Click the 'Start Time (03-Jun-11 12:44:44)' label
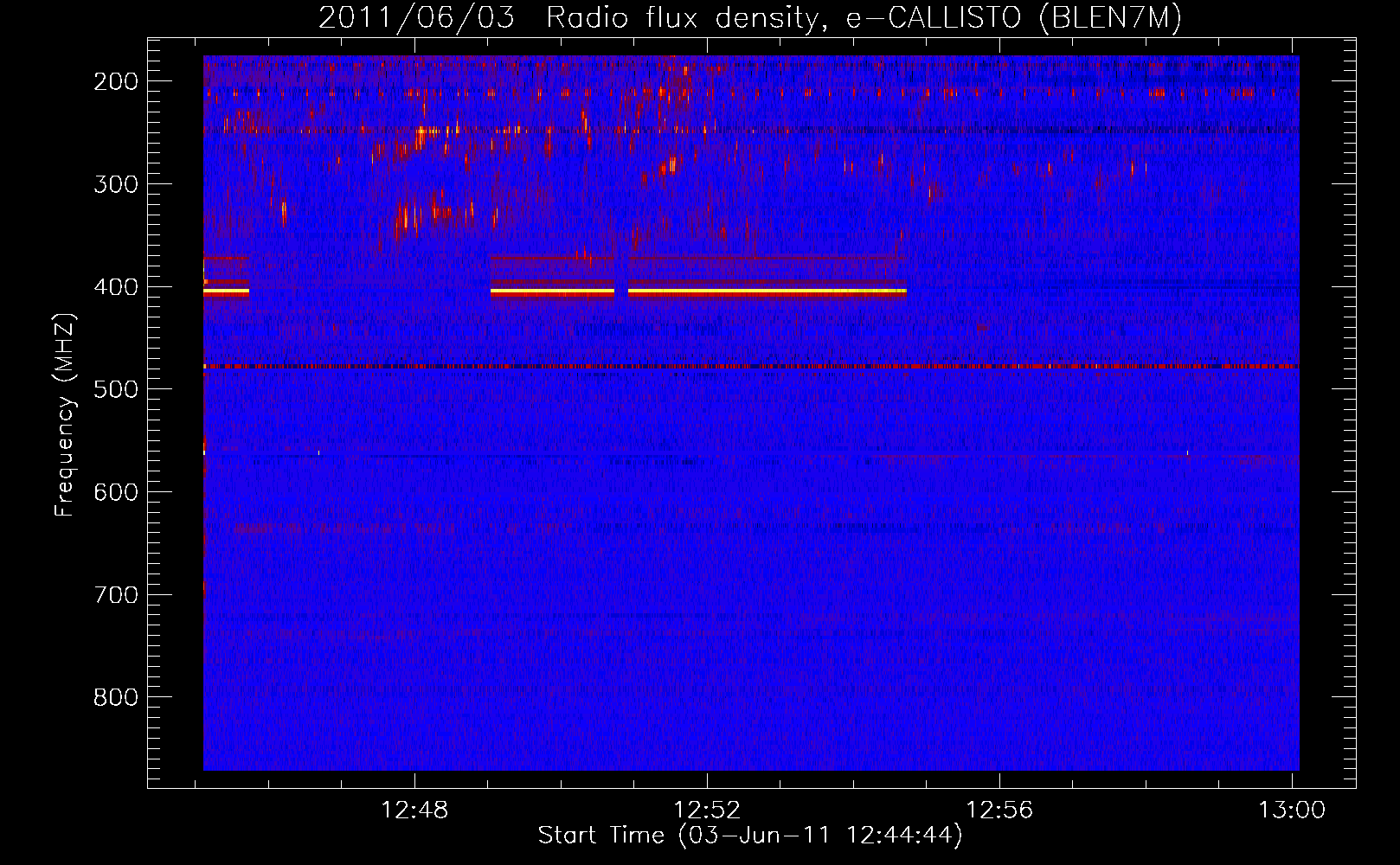Screen dimensions: 1400x865 click(750, 836)
